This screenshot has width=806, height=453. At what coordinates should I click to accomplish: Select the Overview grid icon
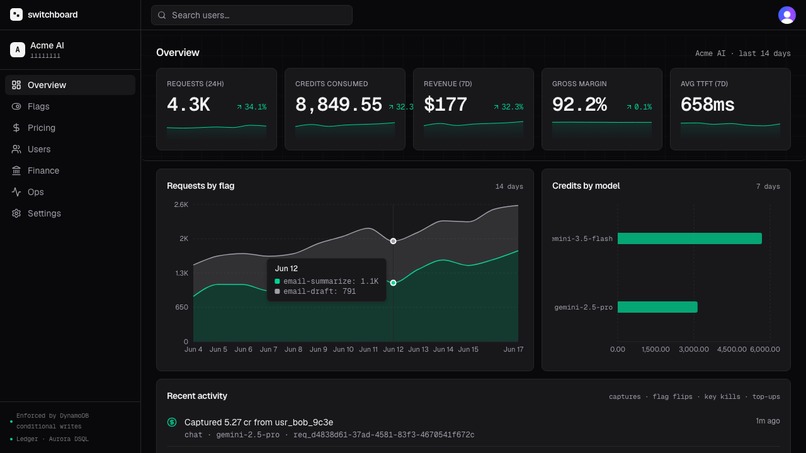coord(16,85)
